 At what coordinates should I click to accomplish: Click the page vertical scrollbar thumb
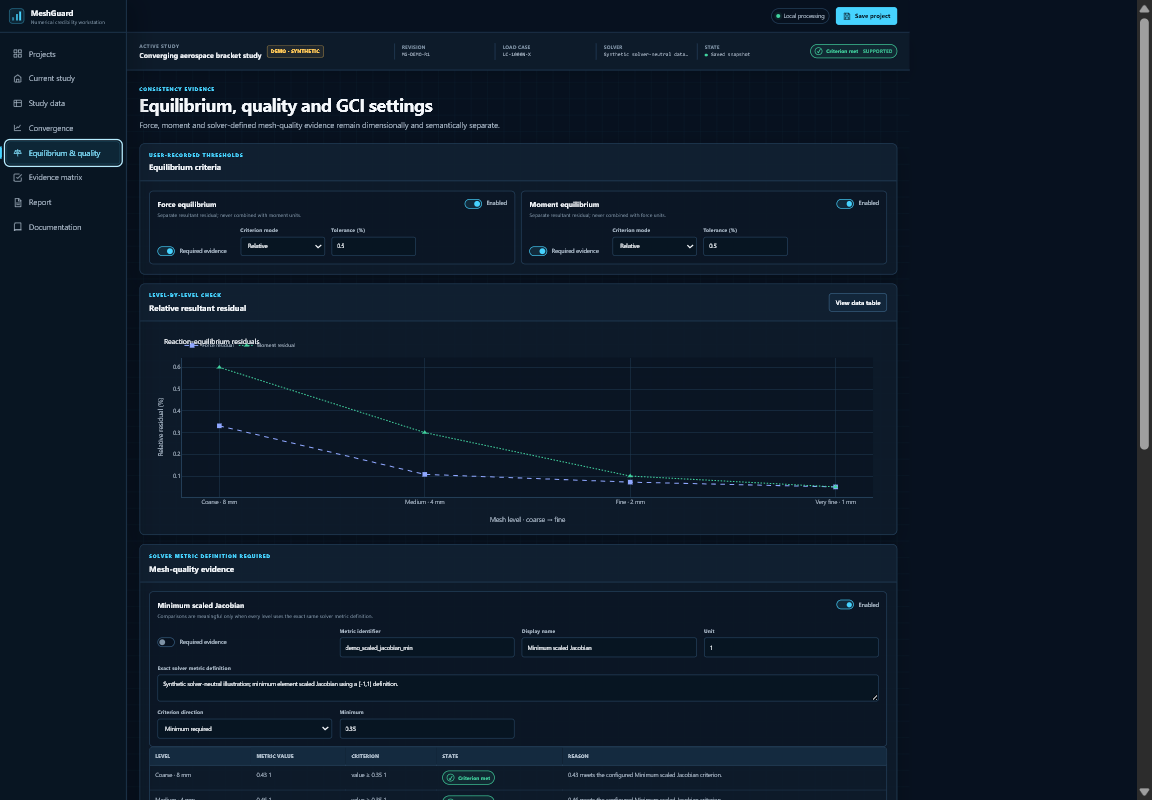[1144, 232]
